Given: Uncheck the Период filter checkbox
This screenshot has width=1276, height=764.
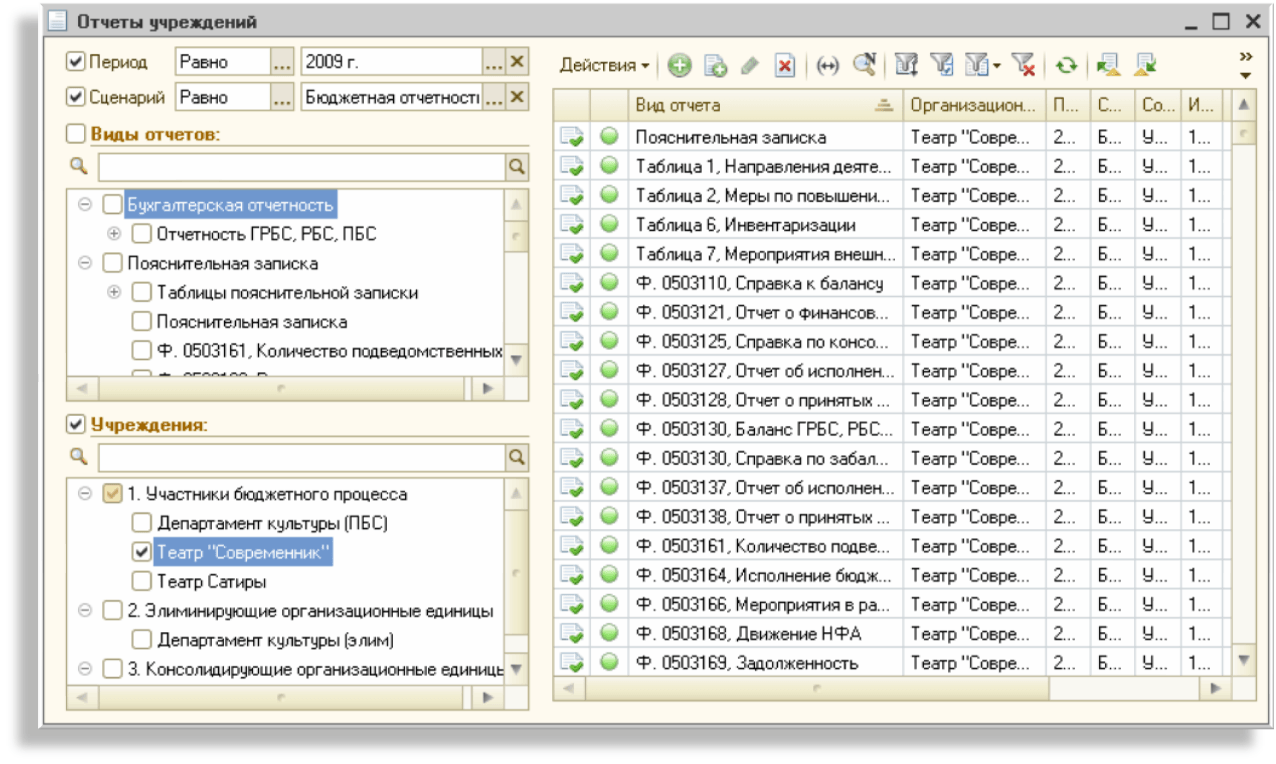Looking at the screenshot, I should (75, 62).
